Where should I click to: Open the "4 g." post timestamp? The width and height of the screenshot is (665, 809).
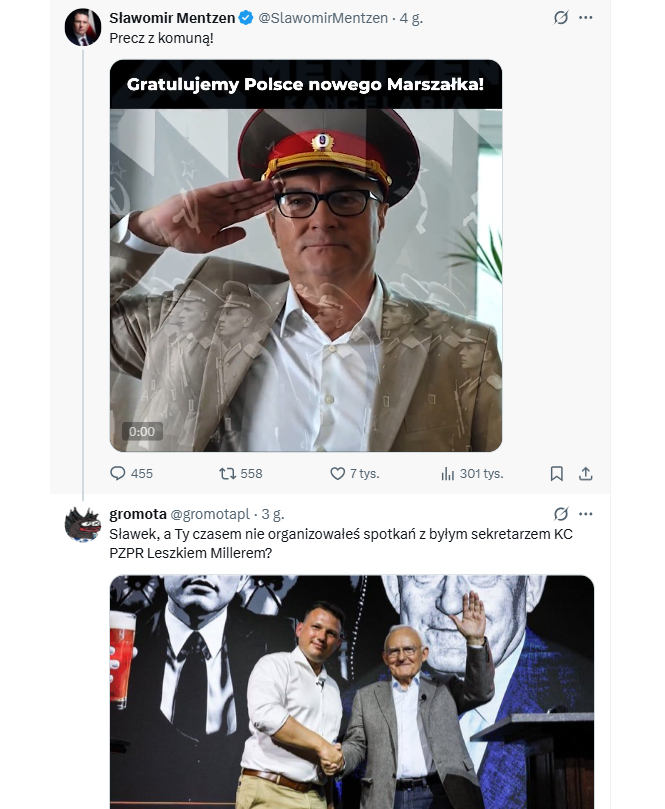pyautogui.click(x=411, y=18)
